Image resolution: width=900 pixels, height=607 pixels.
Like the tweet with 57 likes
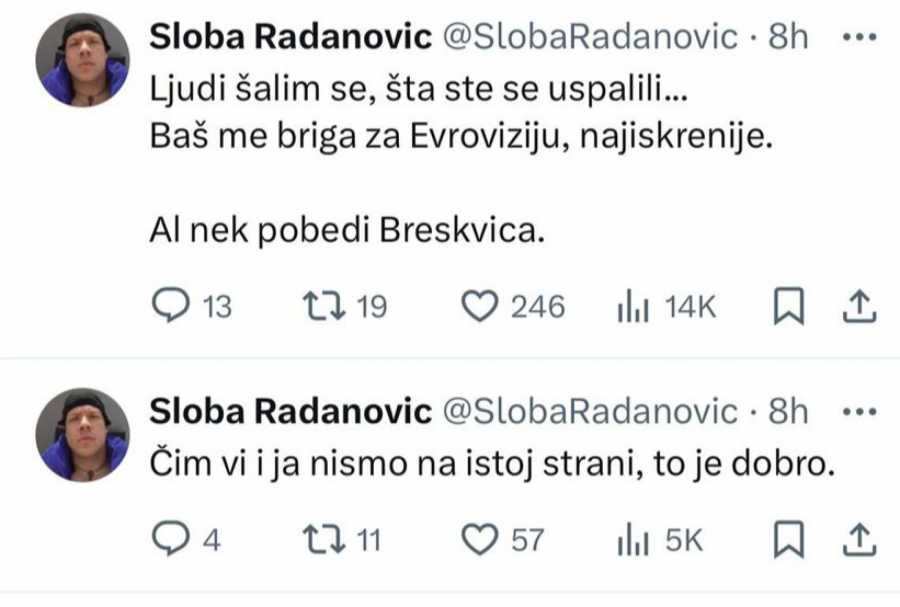[x=484, y=541]
